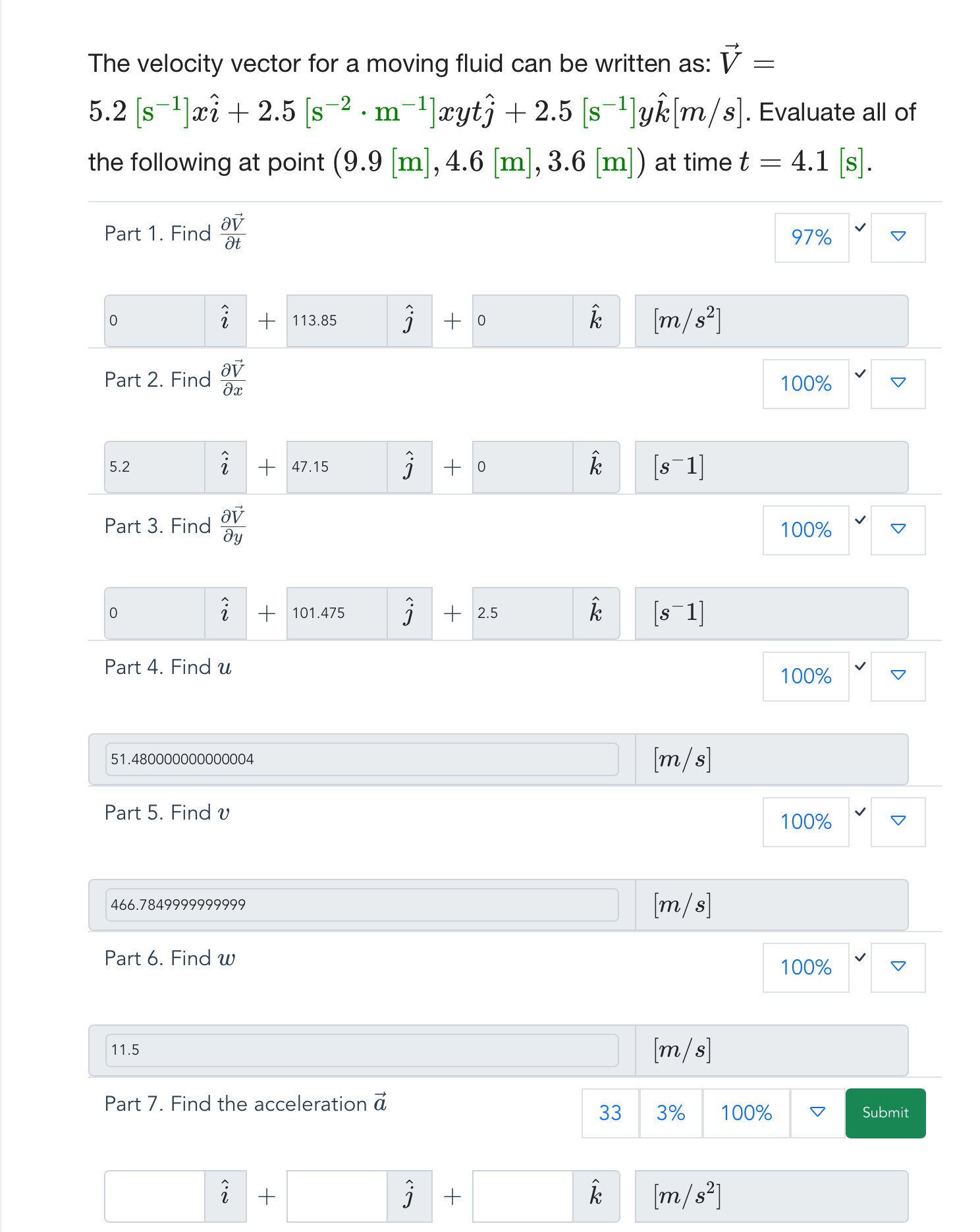Click the checkmark icon beside Part 3 score
This screenshot has height=1232, width=980.
[x=859, y=519]
